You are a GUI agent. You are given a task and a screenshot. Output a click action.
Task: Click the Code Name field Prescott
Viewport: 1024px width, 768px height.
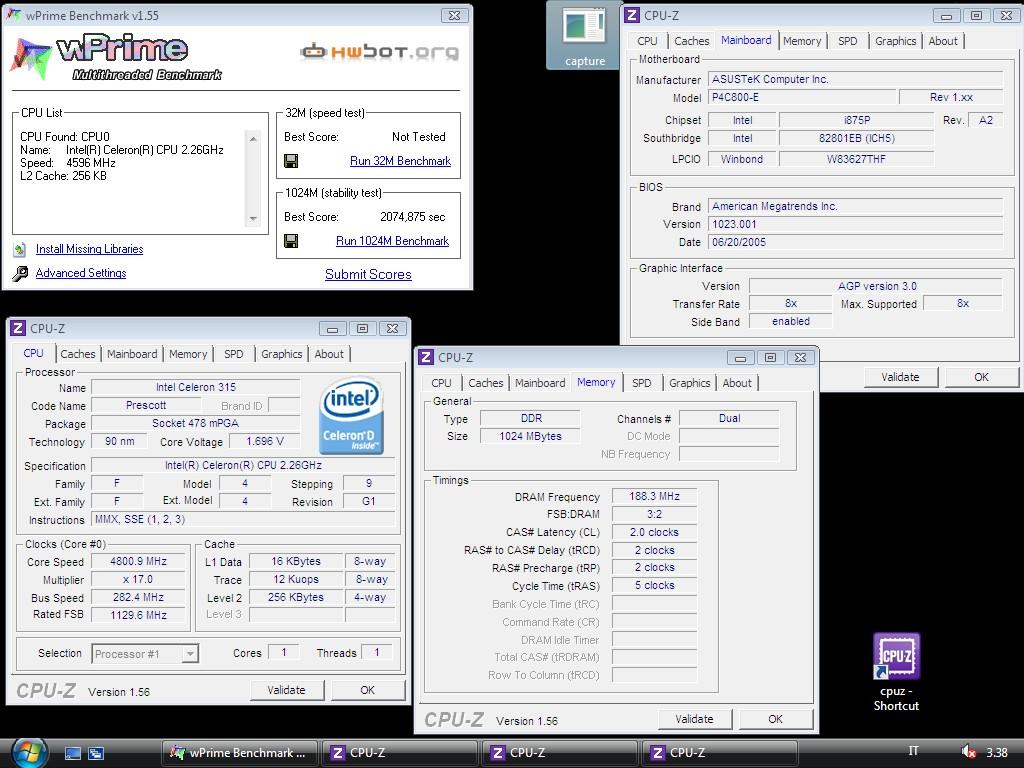coord(146,406)
